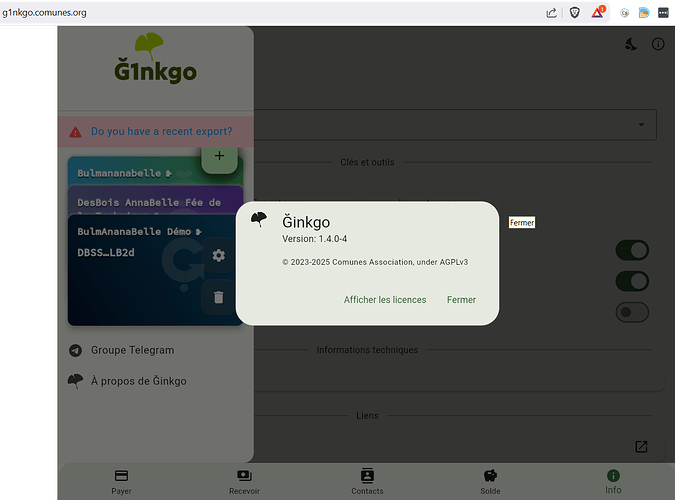Enable the third greyed-out toggle switch
The width and height of the screenshot is (675, 500).
pos(632,312)
